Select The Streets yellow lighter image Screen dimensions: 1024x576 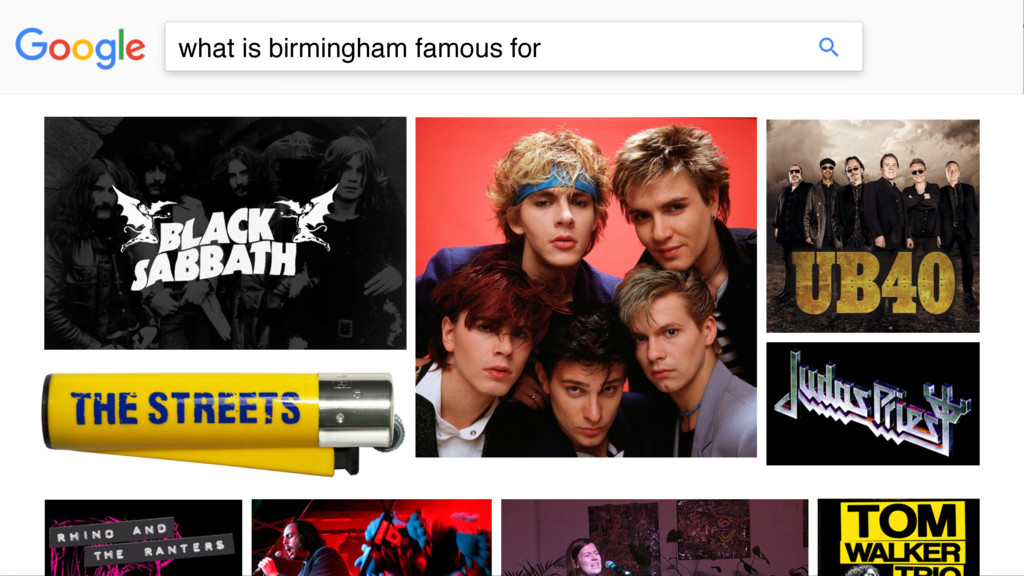point(223,423)
